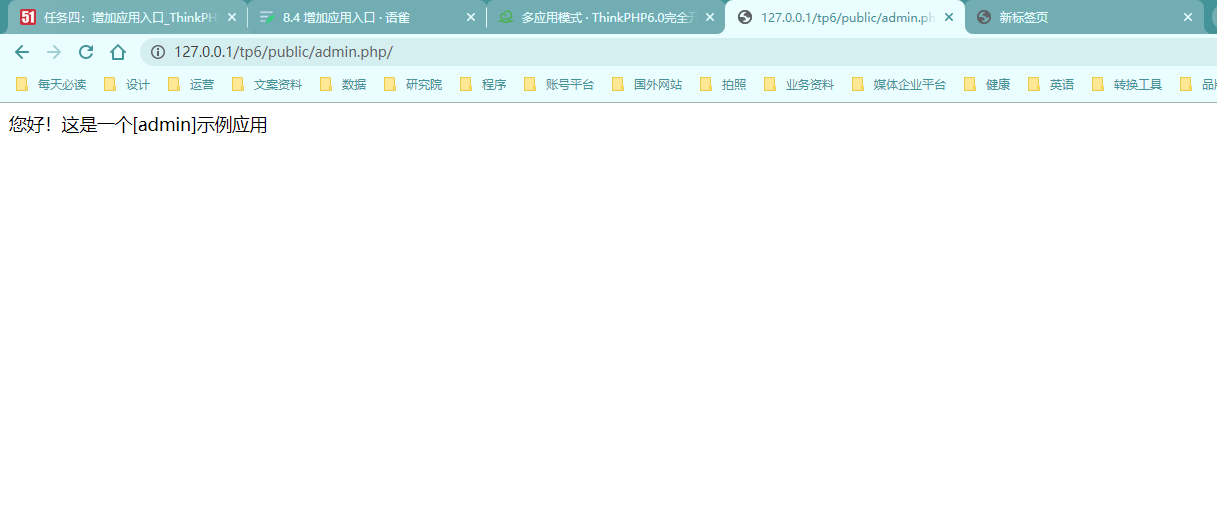Open the 文案资料 bookmark folder

tap(267, 85)
